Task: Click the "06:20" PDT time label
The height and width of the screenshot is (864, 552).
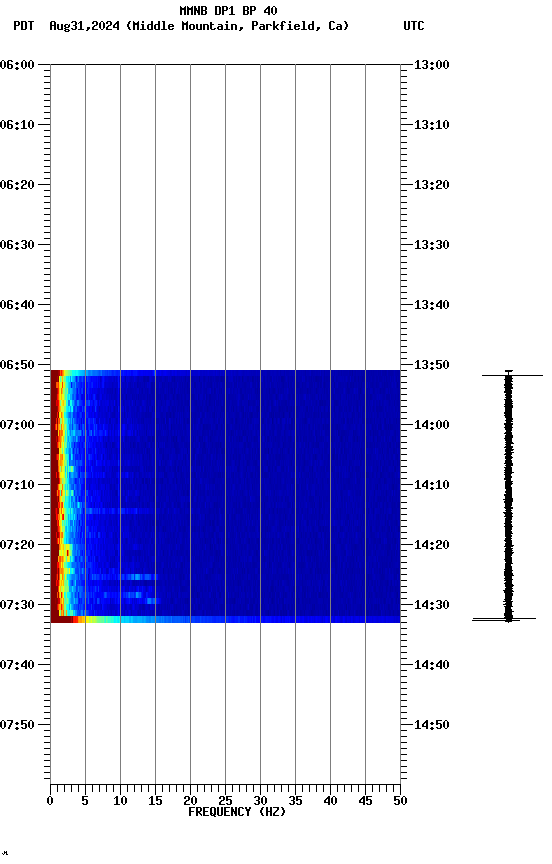Action: click(x=17, y=185)
